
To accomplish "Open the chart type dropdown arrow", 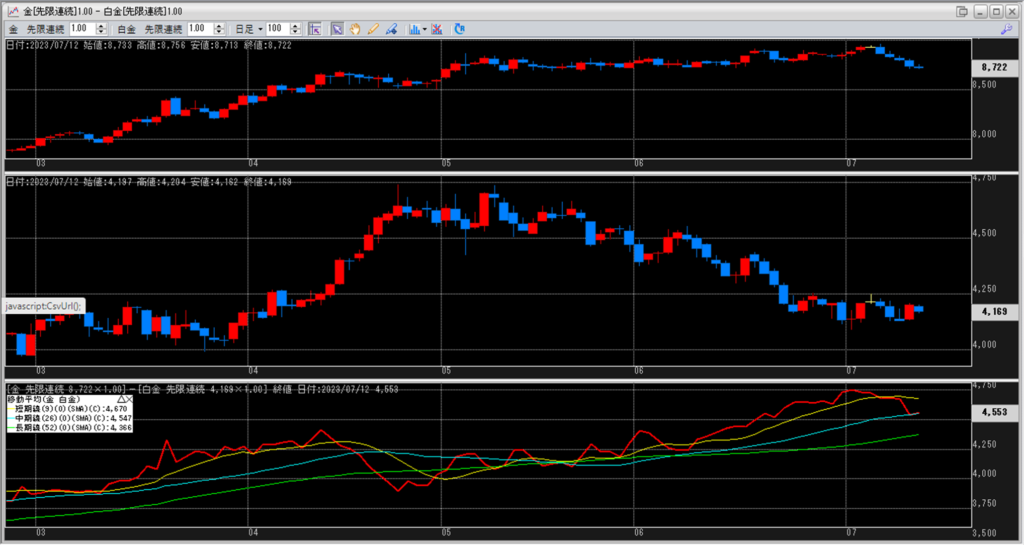I will pos(424,29).
